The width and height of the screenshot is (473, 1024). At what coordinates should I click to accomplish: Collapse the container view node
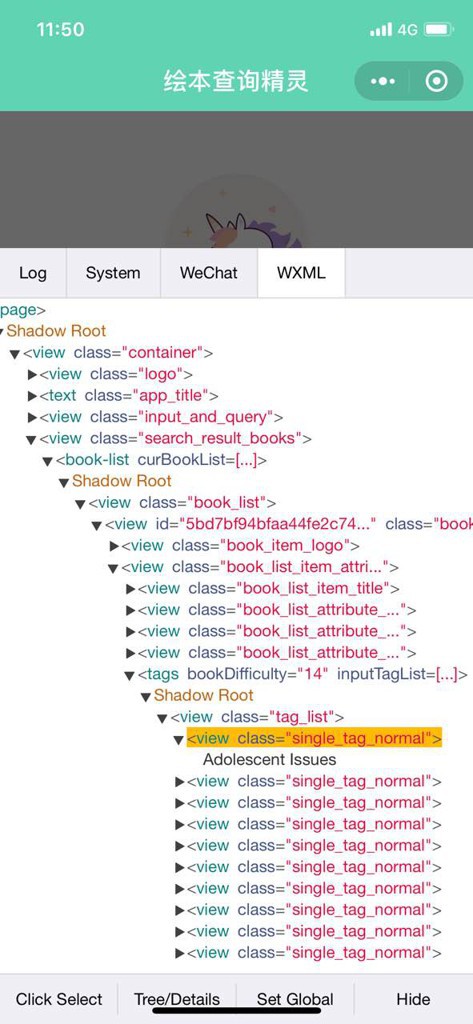coord(14,354)
